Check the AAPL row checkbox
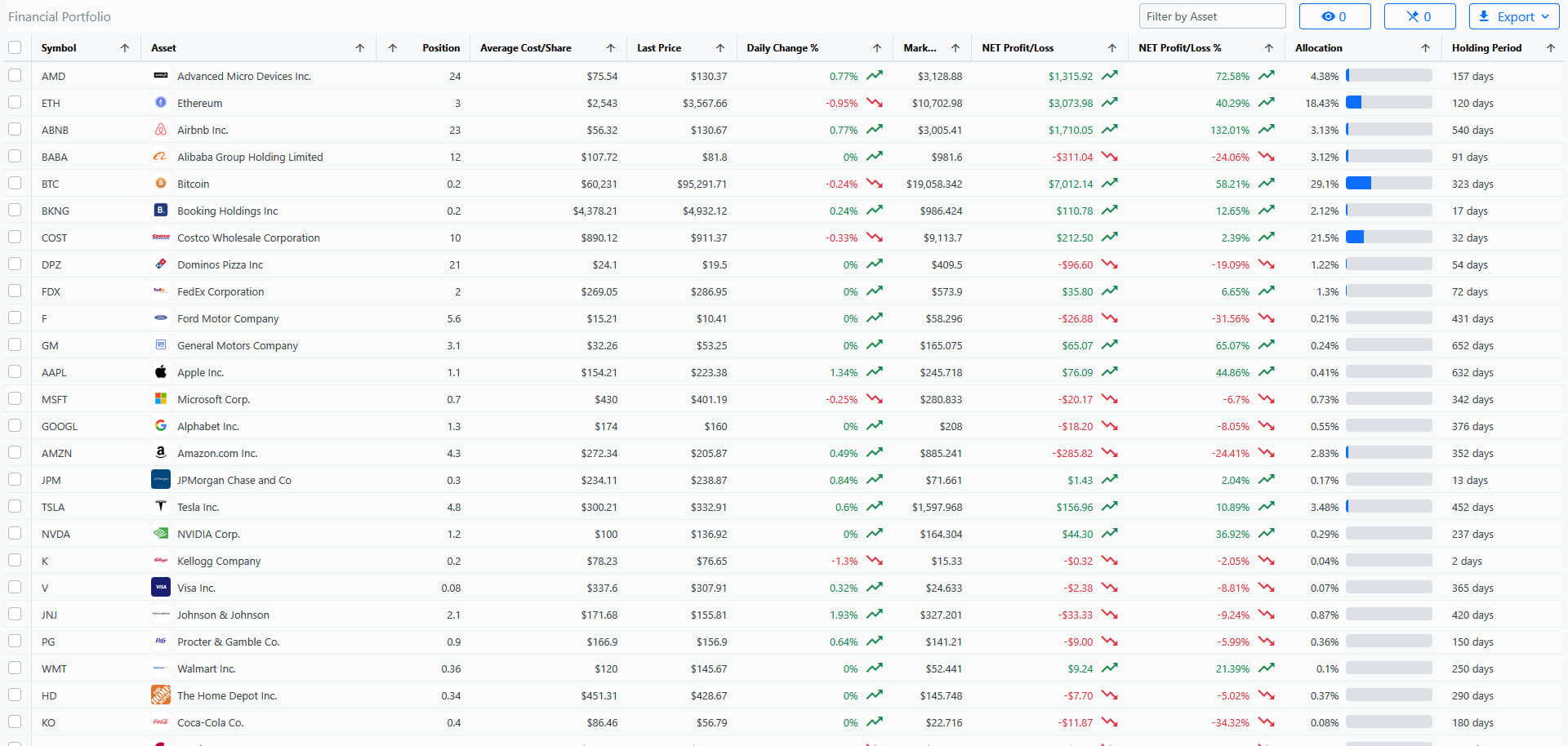Image resolution: width=1568 pixels, height=746 pixels. tap(15, 371)
